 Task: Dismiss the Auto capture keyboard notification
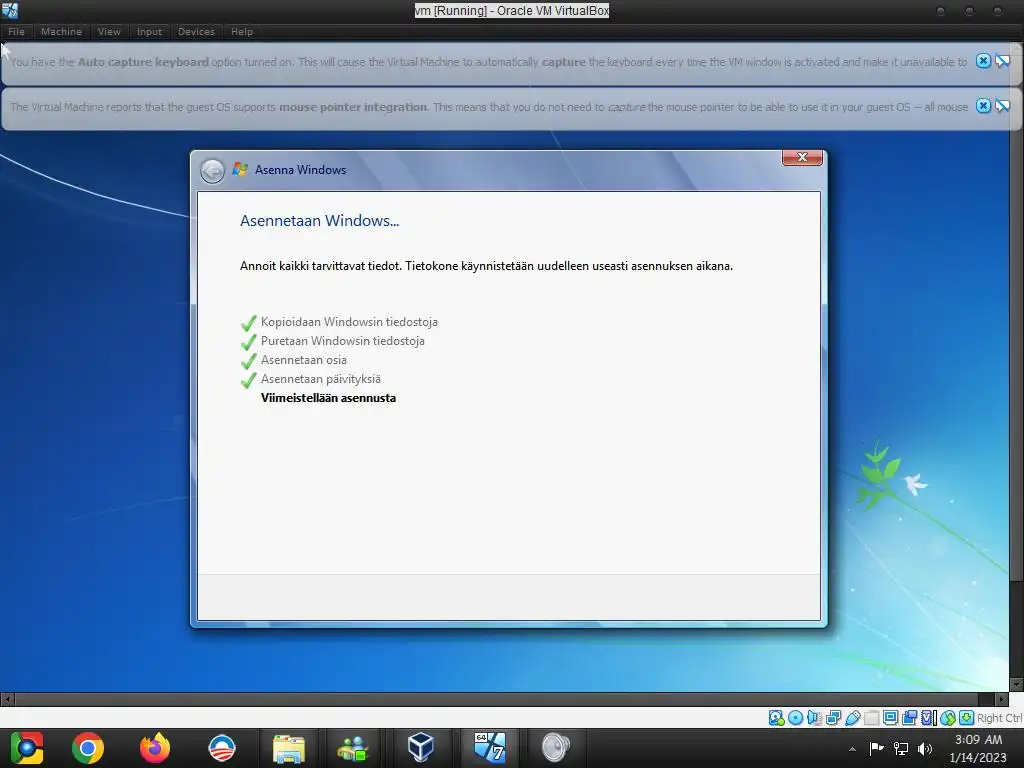(x=983, y=61)
